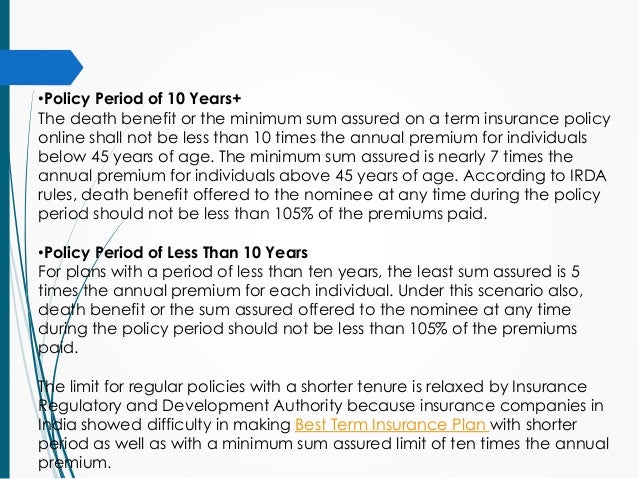Screen dimensions: 638x479
Task: Click the word 'paid.' ending the second paragraph
Action: 57,348
